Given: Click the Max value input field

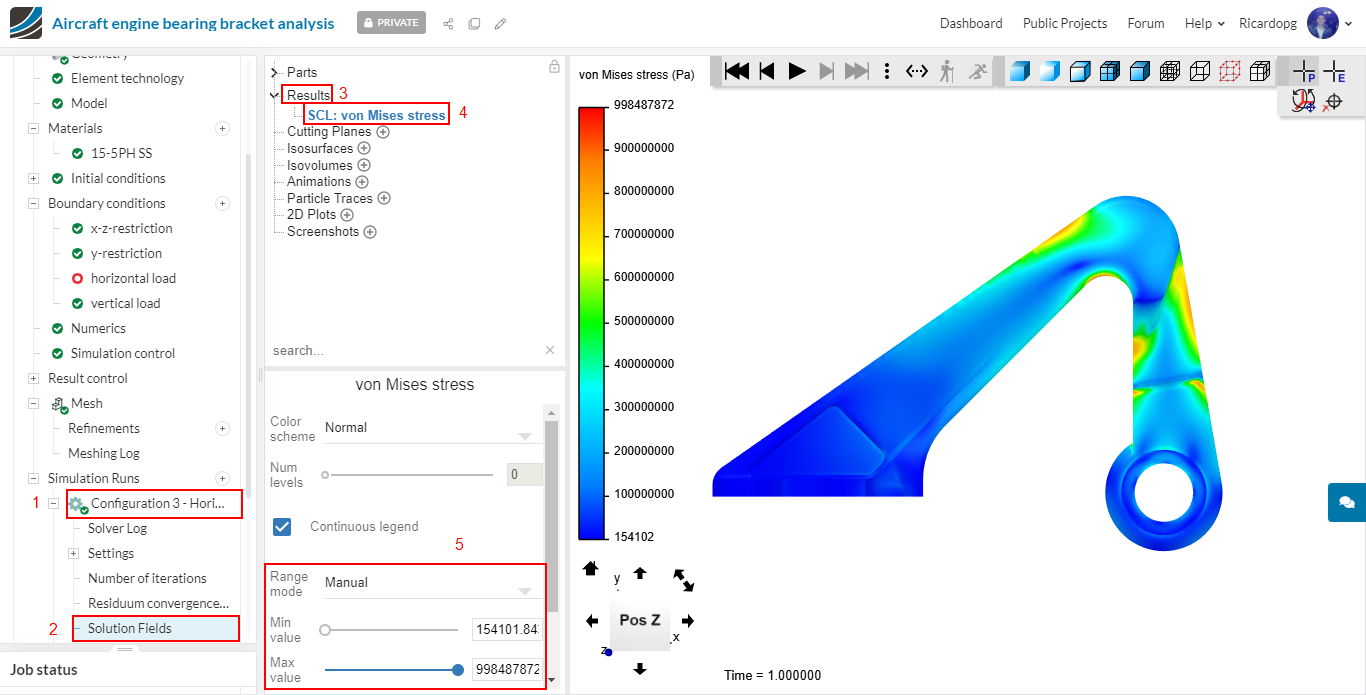Looking at the screenshot, I should click(508, 669).
